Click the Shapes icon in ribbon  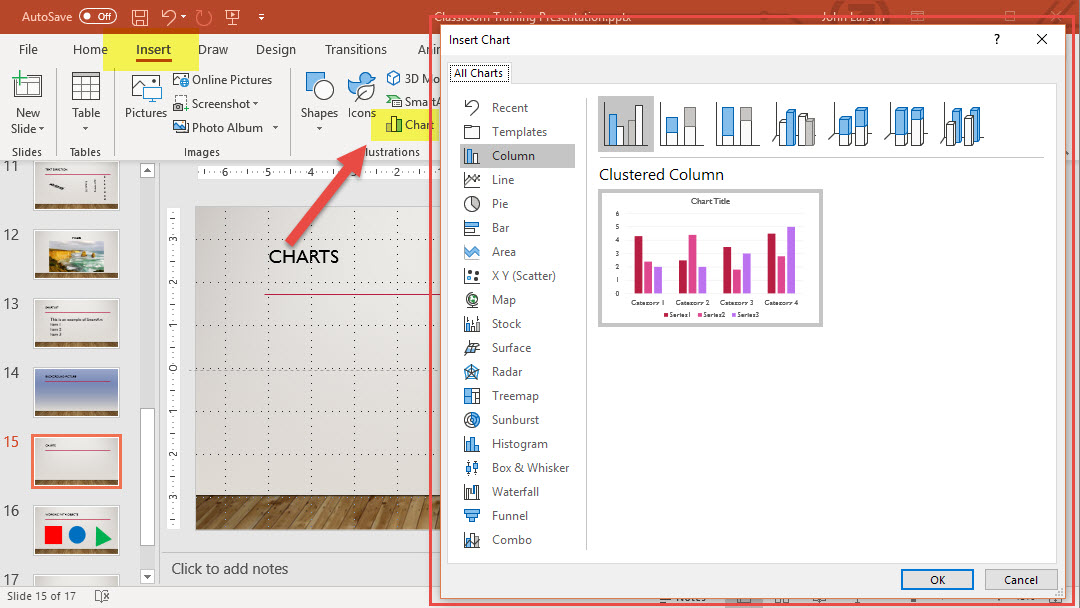click(319, 98)
